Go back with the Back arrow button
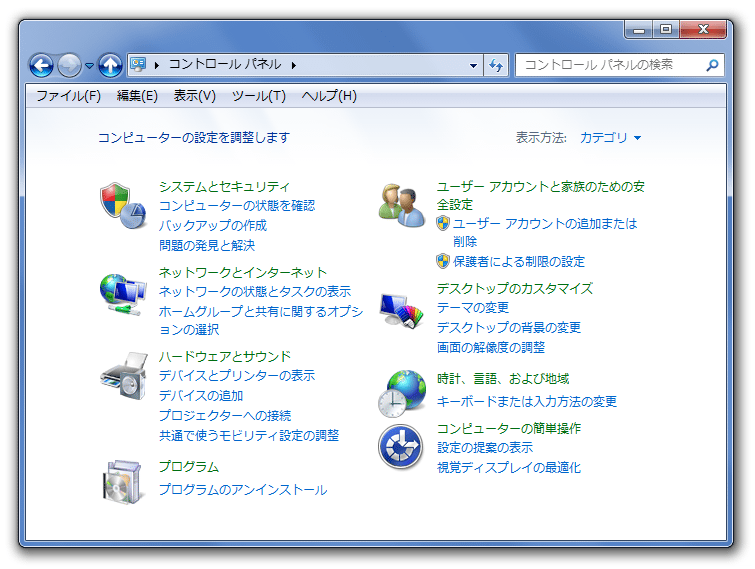 pos(41,65)
